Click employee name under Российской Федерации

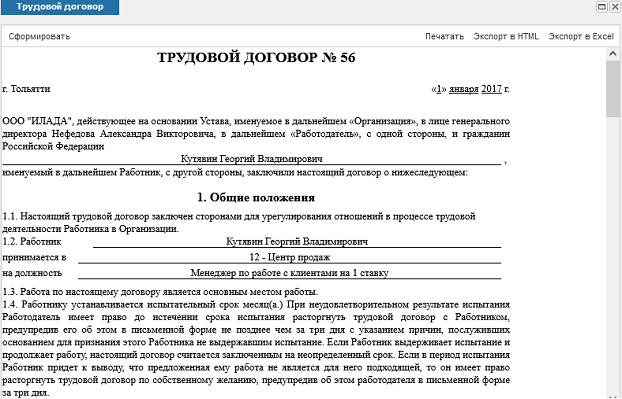[x=251, y=159]
